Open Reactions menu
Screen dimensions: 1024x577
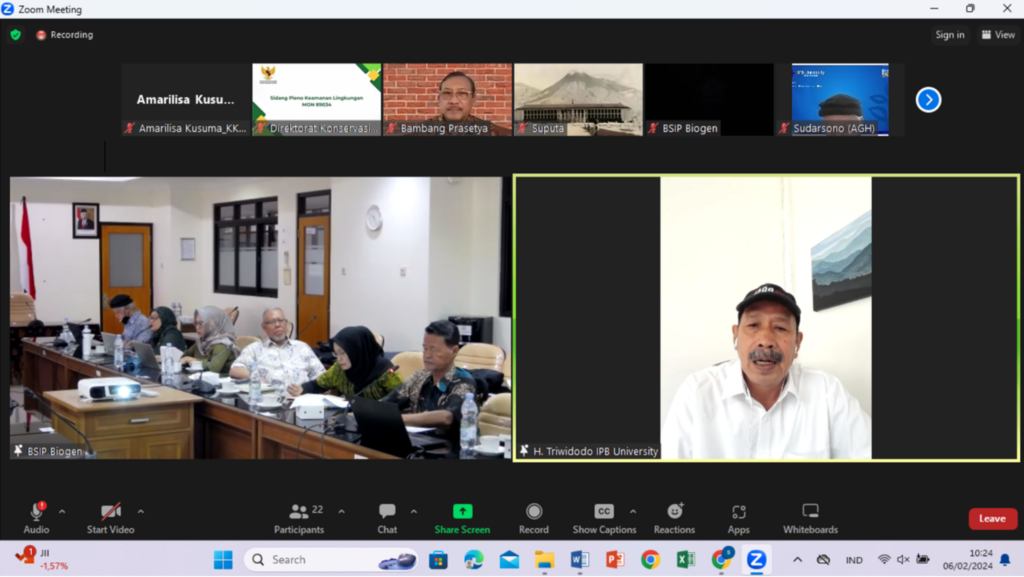point(674,517)
